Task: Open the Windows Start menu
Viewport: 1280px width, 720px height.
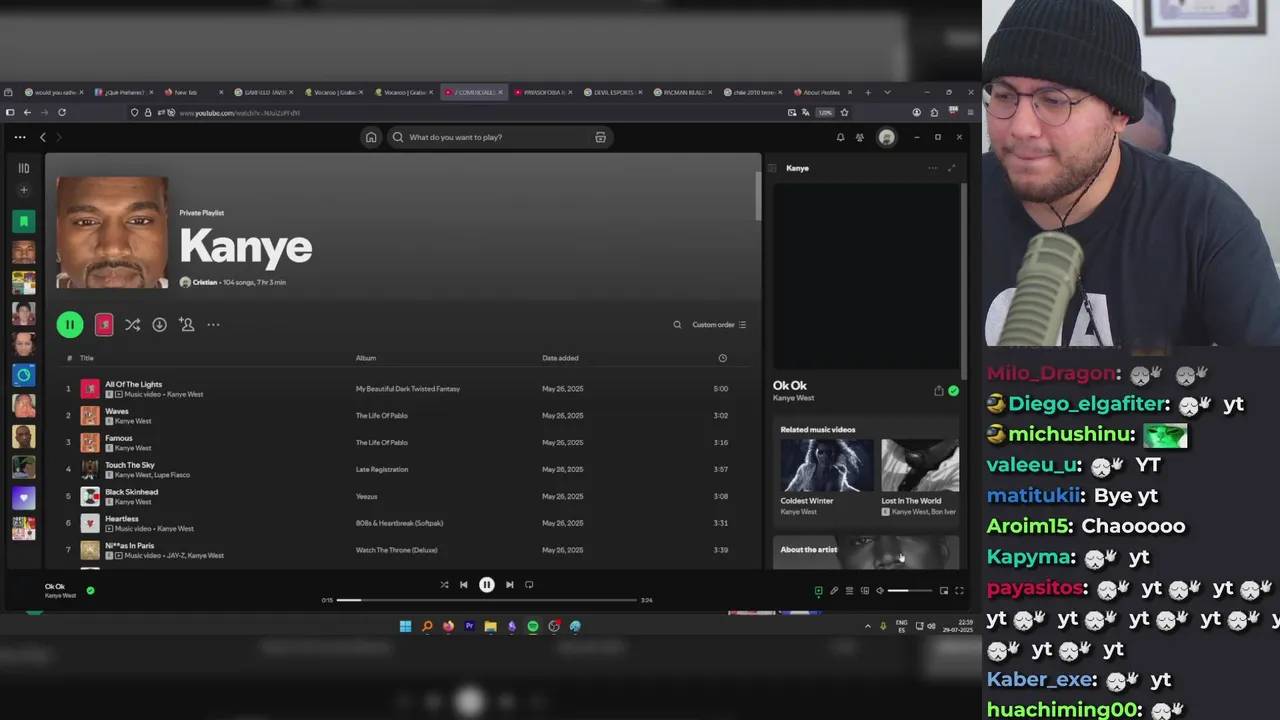Action: tap(405, 626)
